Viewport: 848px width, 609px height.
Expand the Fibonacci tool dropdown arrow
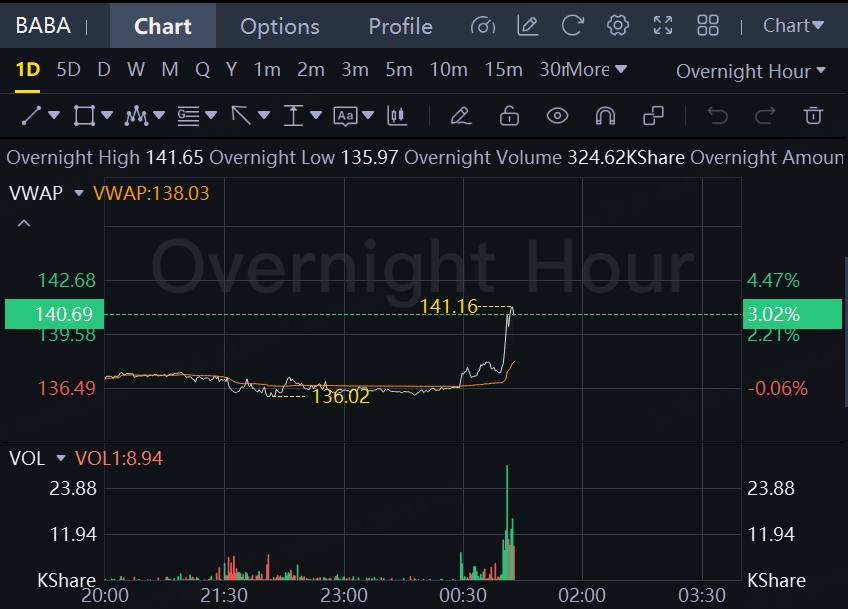(x=211, y=115)
